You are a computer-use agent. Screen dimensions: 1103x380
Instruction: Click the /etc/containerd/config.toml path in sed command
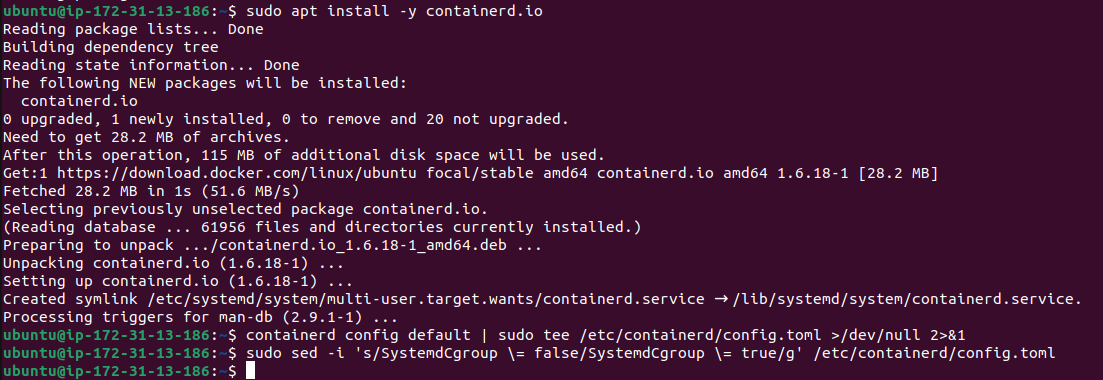934,353
